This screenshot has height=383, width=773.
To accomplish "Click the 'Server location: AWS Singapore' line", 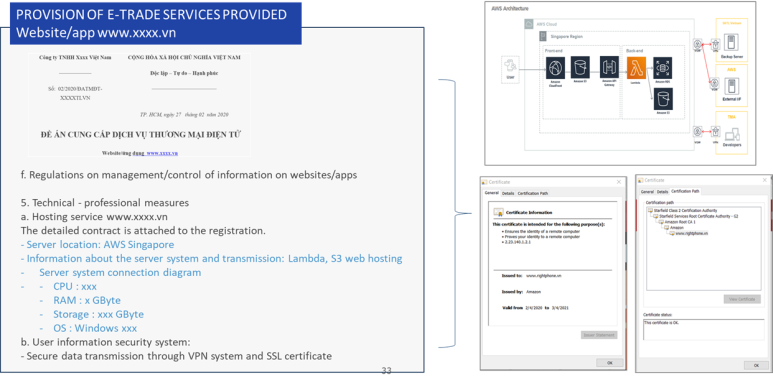I will click(97, 244).
